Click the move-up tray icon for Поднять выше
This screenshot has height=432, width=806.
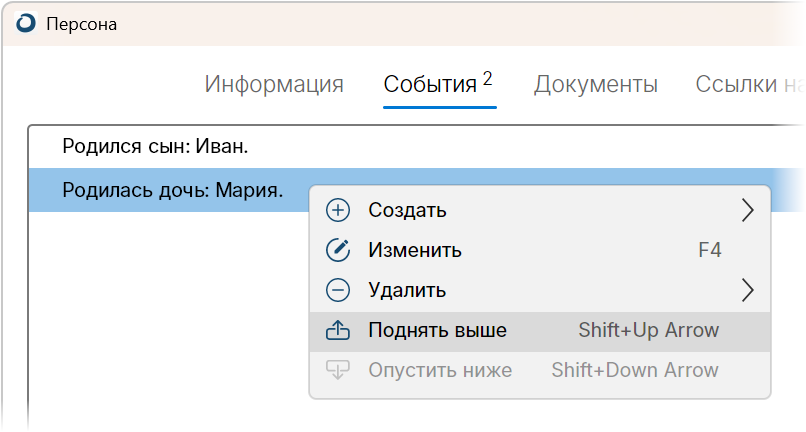(x=338, y=330)
